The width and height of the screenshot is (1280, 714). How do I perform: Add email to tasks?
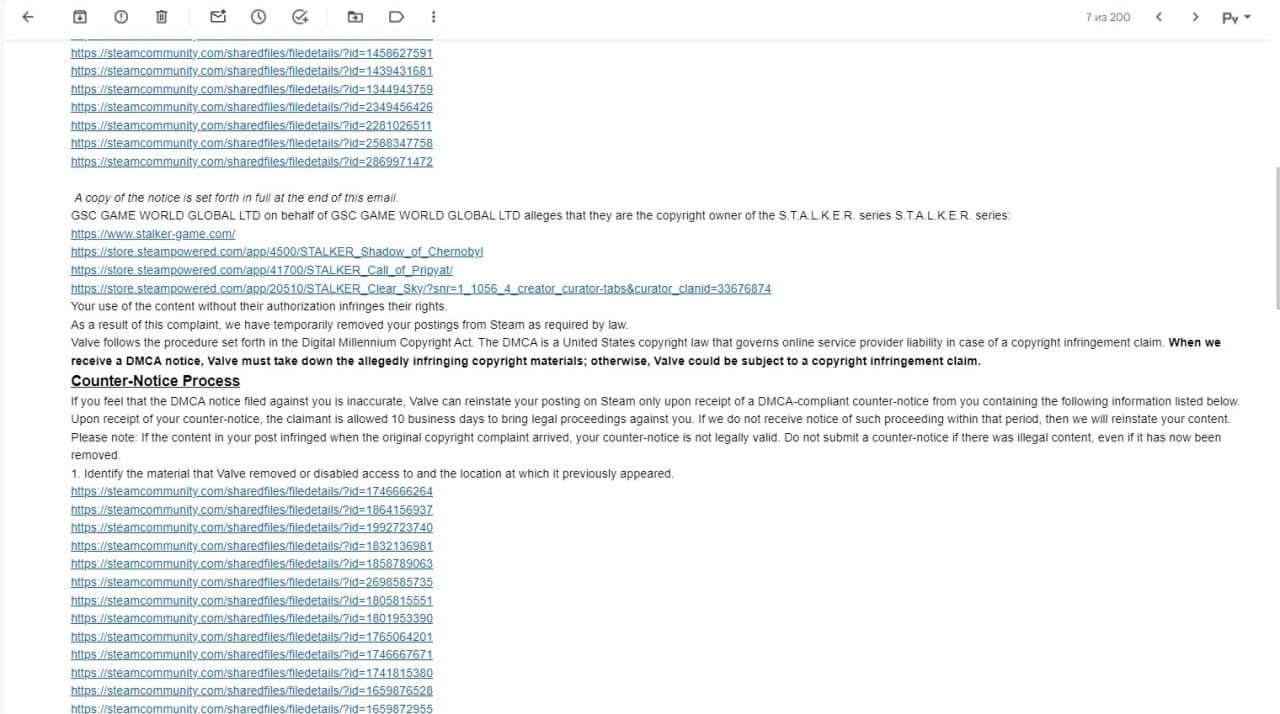(x=300, y=17)
